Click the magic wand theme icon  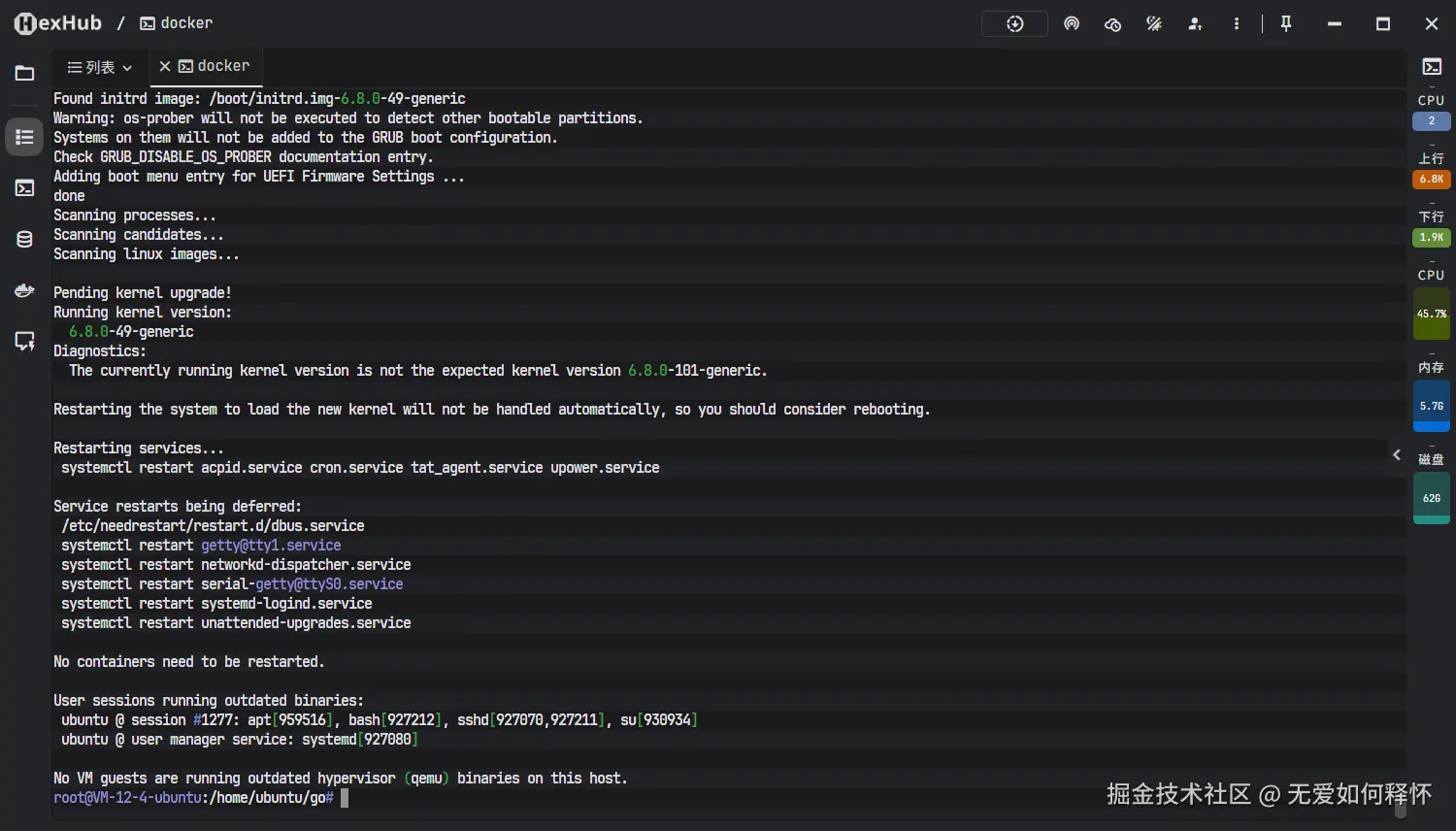[1154, 23]
